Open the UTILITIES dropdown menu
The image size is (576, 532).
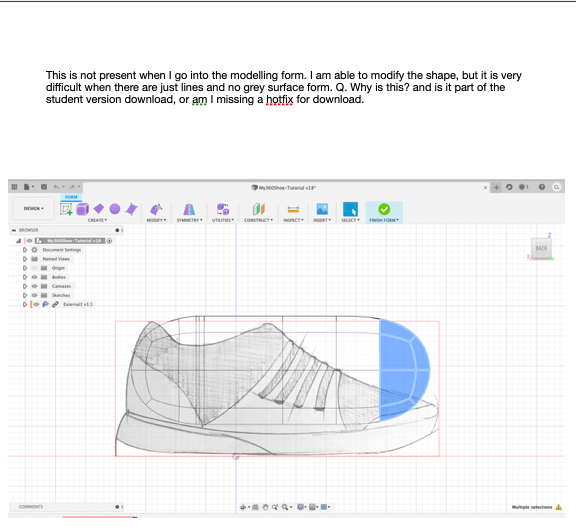coord(223,220)
